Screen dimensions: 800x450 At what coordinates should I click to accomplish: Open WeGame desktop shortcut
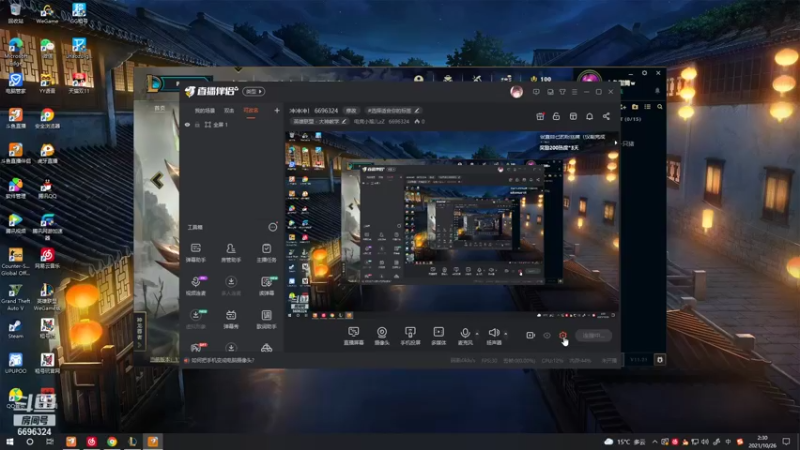(x=47, y=13)
